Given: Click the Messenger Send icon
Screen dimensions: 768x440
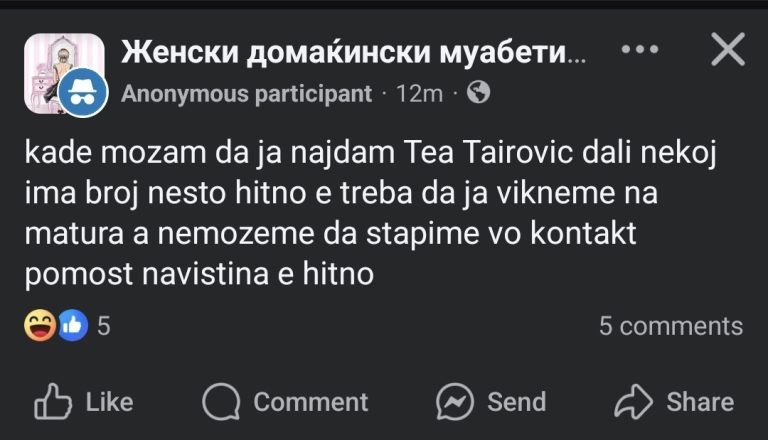Looking at the screenshot, I should coord(455,402).
